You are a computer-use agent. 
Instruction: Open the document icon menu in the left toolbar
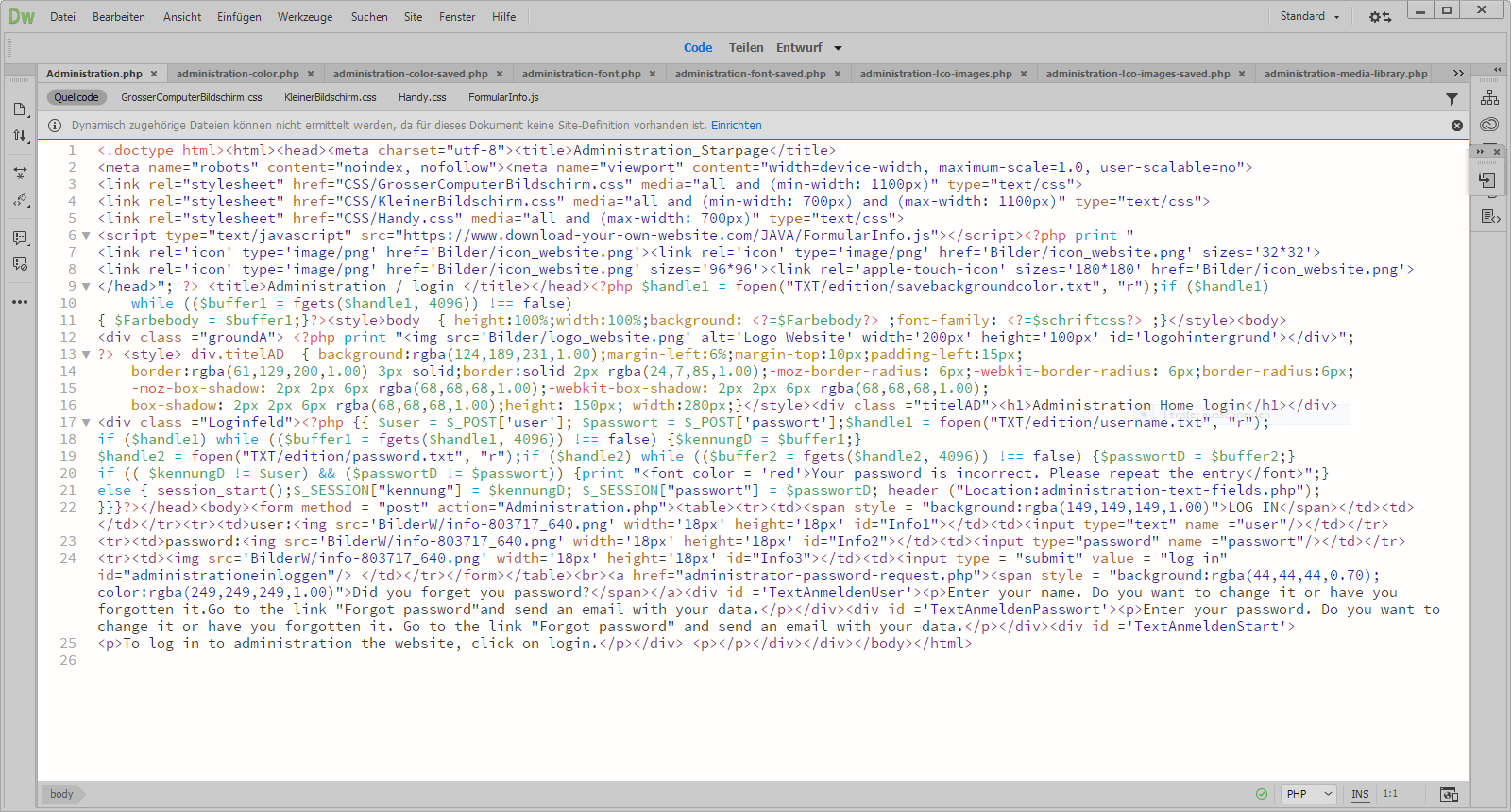click(x=20, y=110)
